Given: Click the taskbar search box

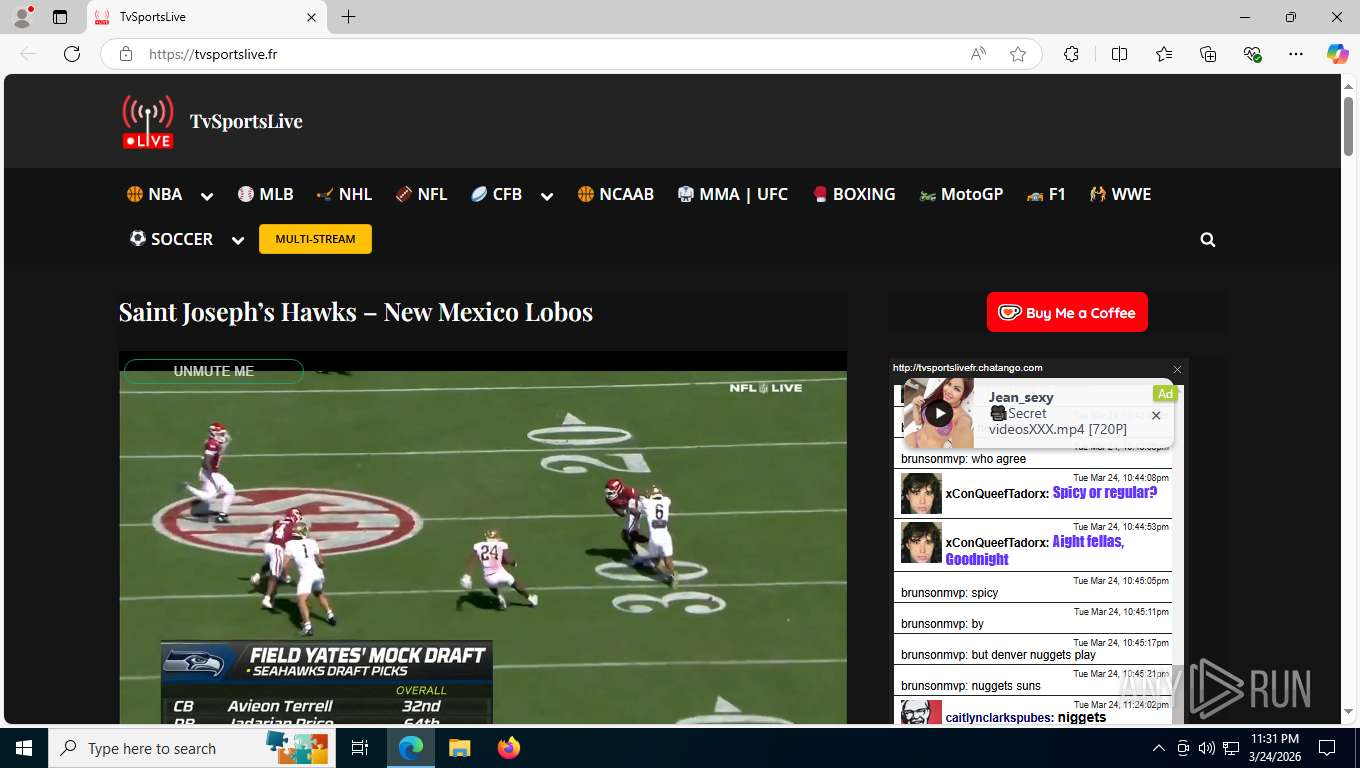Looking at the screenshot, I should 192,748.
